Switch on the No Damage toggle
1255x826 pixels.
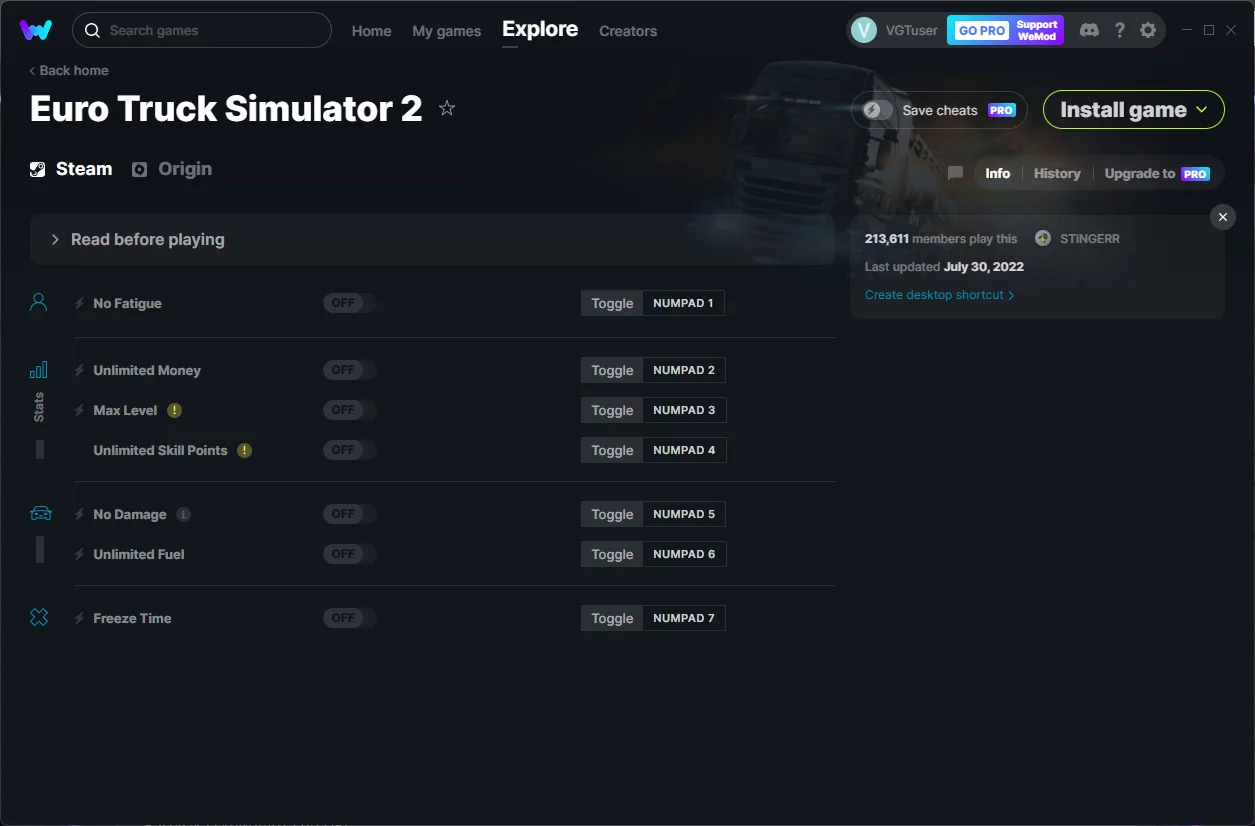click(350, 514)
